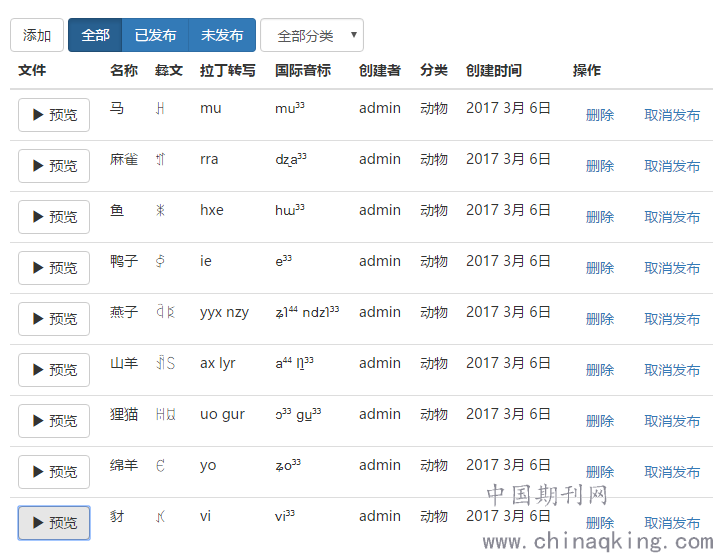The height and width of the screenshot is (553, 713).
Task: Switch to the 已发布 tab
Action: [155, 35]
